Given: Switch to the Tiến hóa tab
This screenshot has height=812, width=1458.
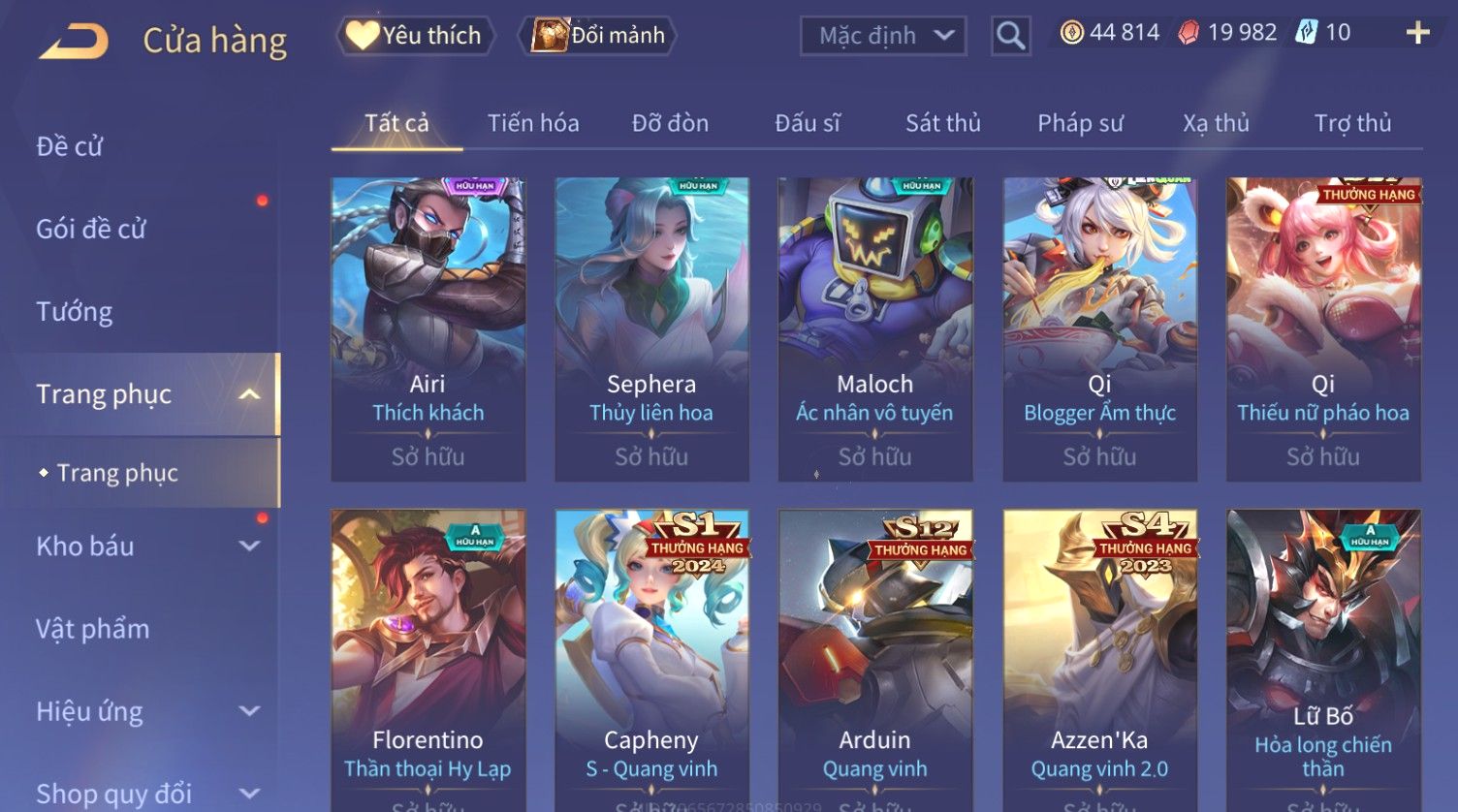Looking at the screenshot, I should (533, 123).
